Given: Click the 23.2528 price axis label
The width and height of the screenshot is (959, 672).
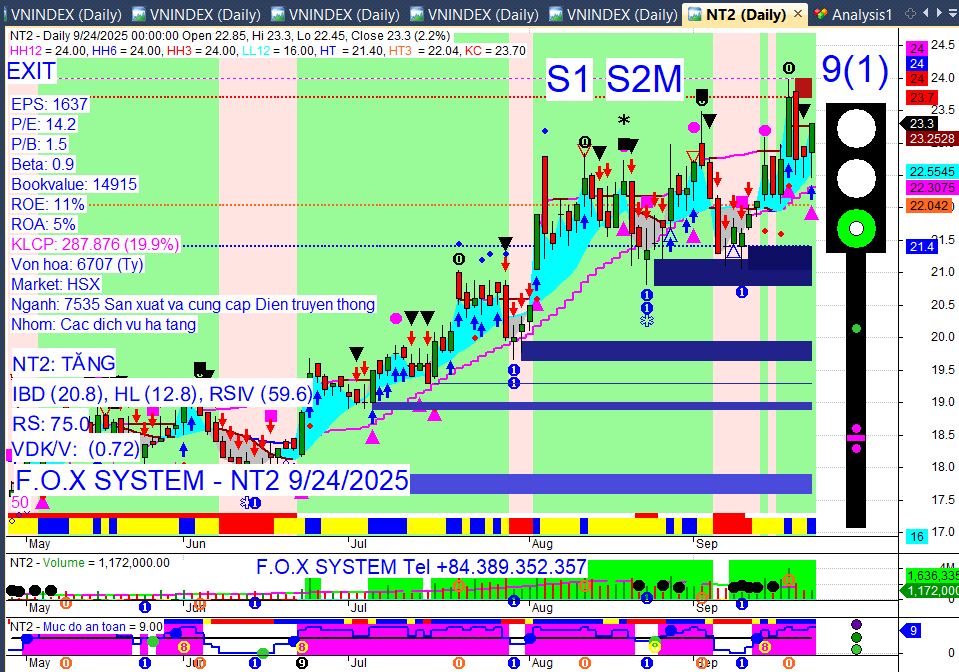Looking at the screenshot, I should pos(931,139).
